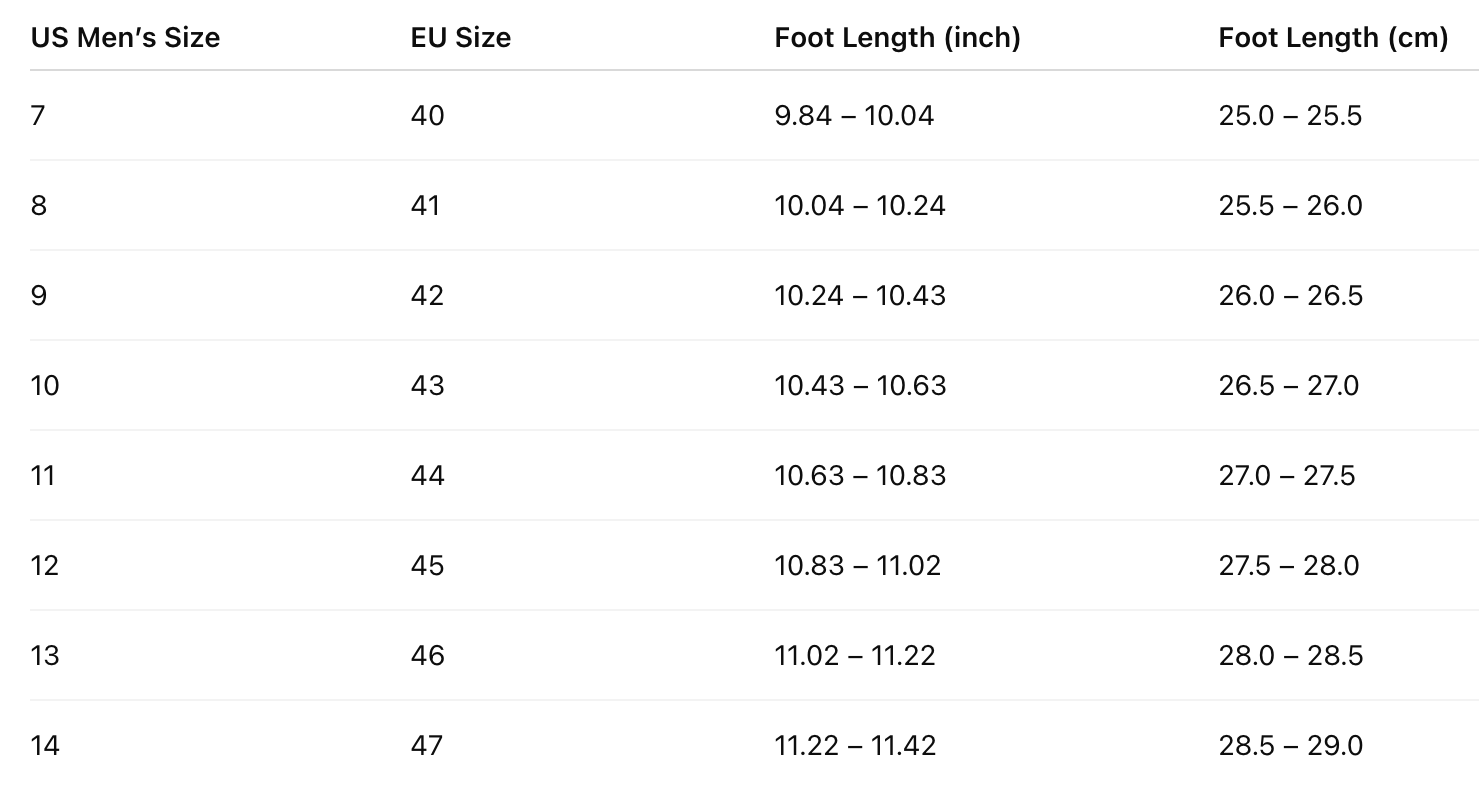Click the Foot Length (inch) header
1479x789 pixels.
tap(897, 38)
